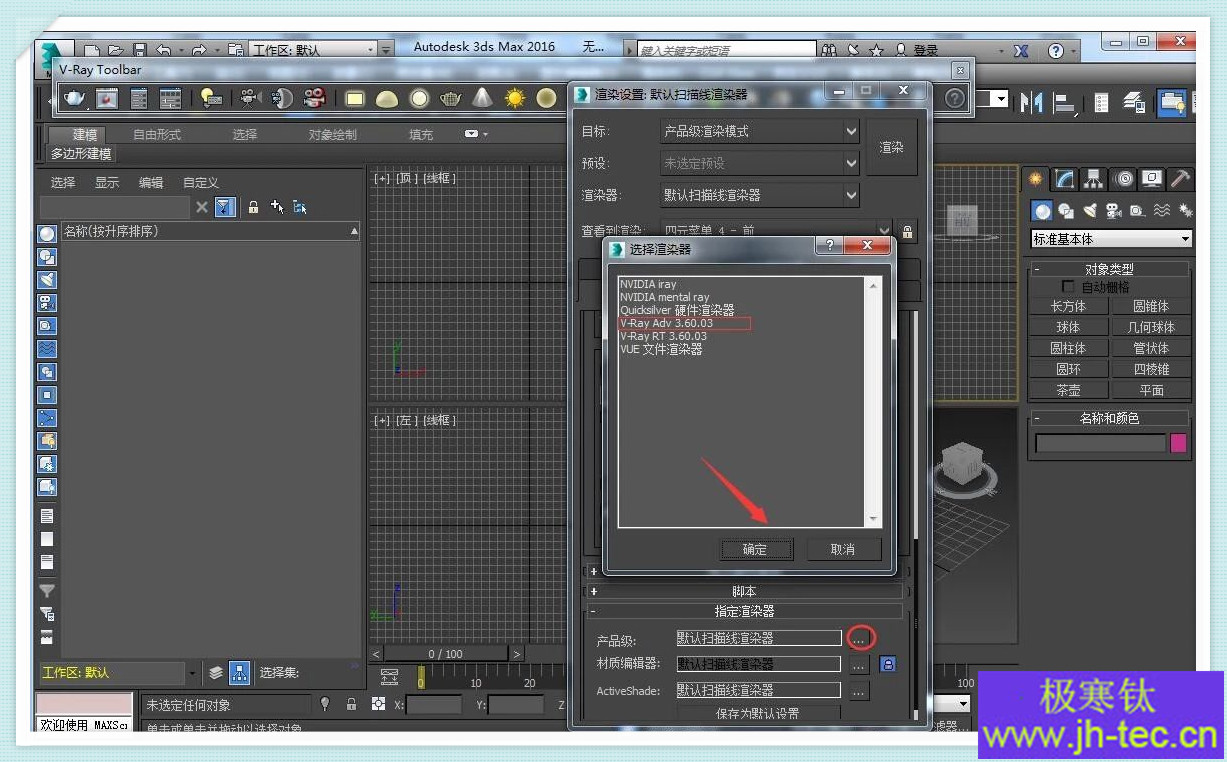Click the 确定 button in renderer dialog
The width and height of the screenshot is (1227, 762).
pyautogui.click(x=755, y=549)
